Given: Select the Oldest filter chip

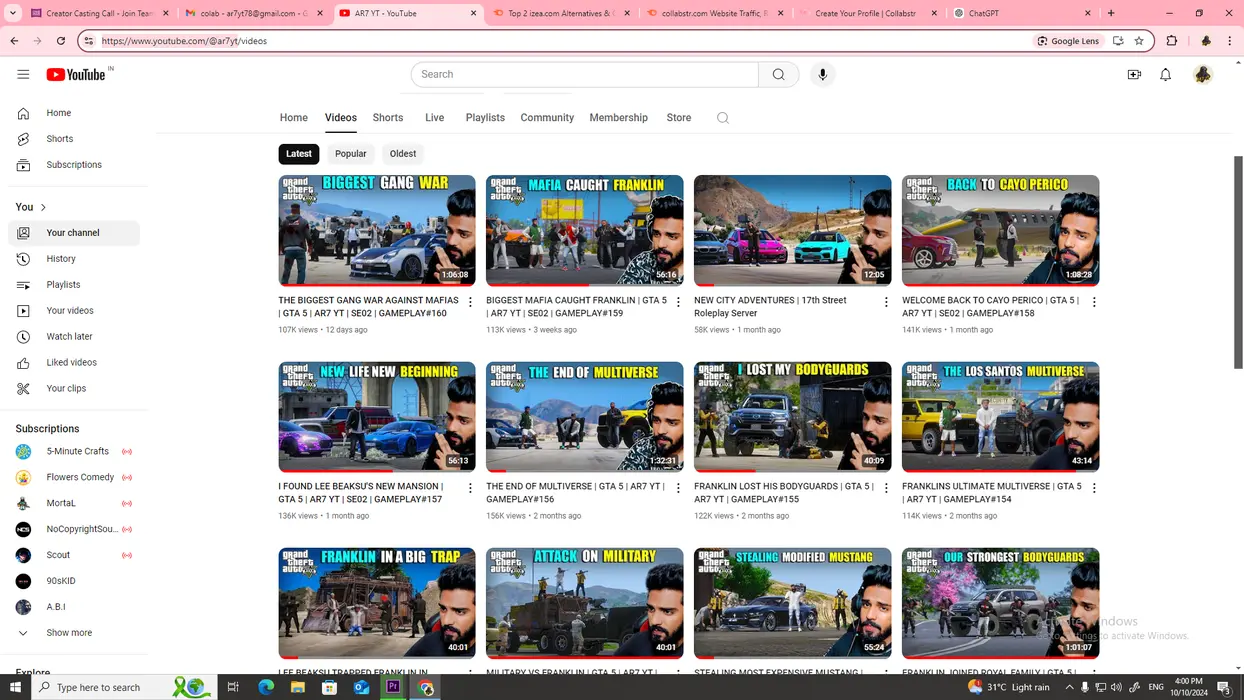Looking at the screenshot, I should click(403, 154).
